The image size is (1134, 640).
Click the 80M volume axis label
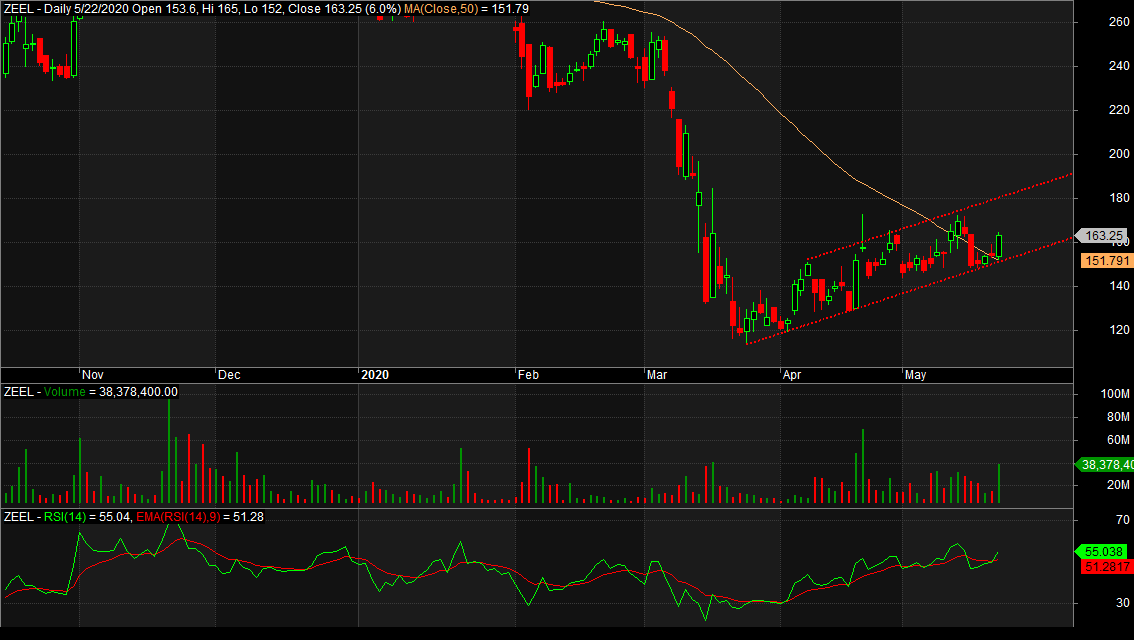coord(1117,417)
